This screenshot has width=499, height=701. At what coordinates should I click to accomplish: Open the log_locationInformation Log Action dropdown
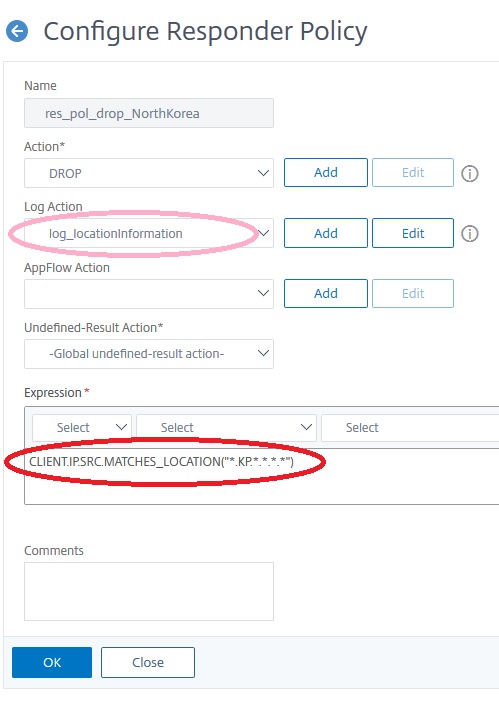(149, 233)
